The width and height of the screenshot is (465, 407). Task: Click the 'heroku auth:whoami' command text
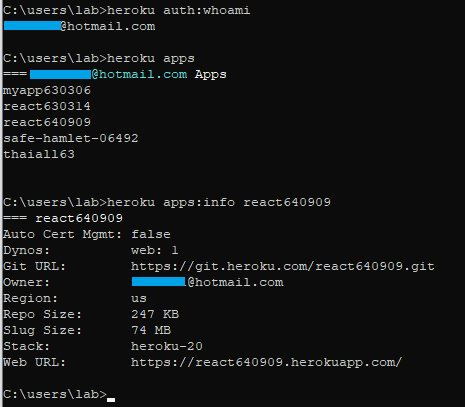tap(178, 10)
